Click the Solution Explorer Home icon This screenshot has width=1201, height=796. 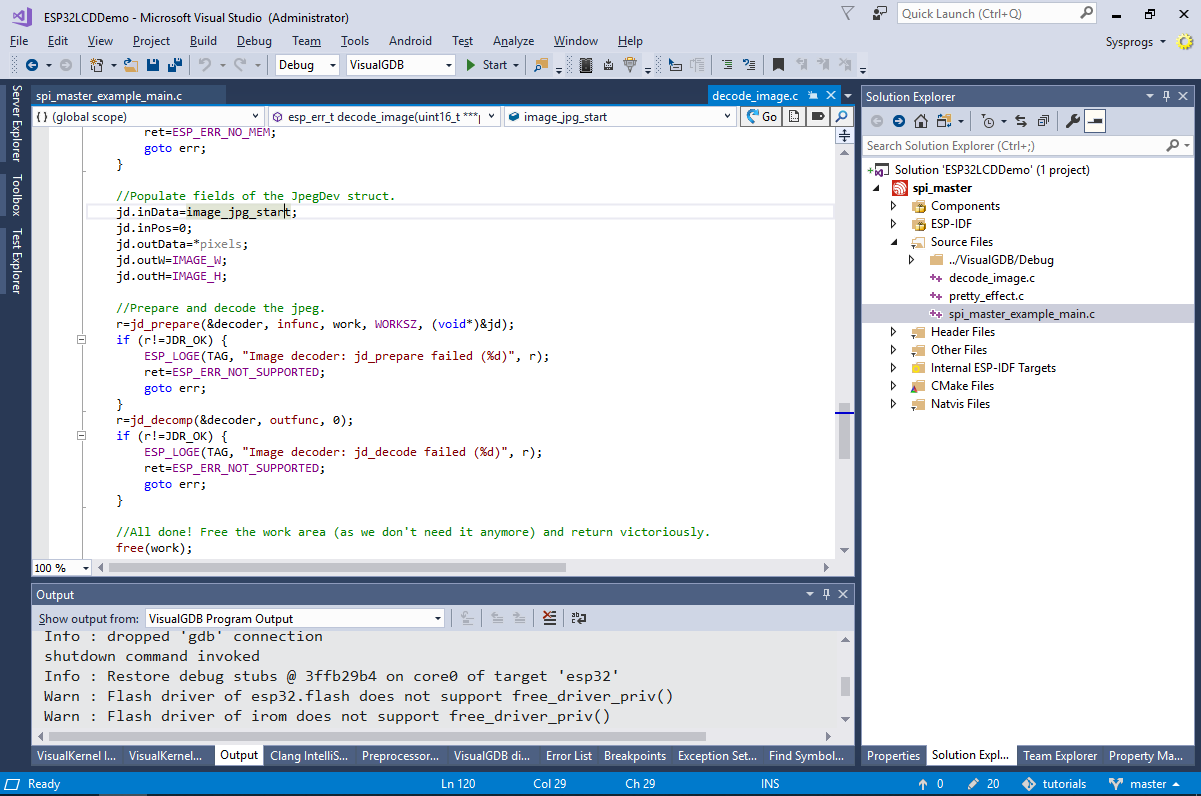pyautogui.click(x=921, y=121)
